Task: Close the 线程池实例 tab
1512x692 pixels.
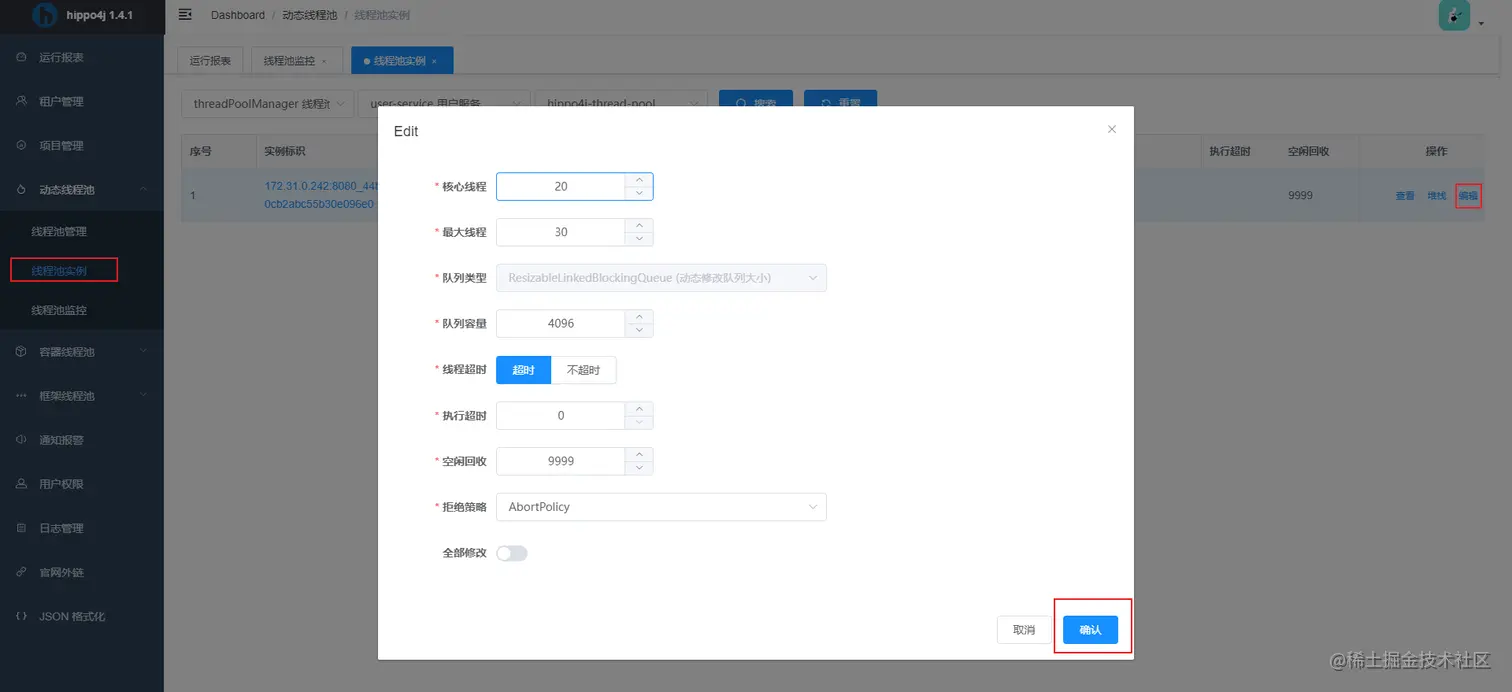Action: tap(434, 61)
